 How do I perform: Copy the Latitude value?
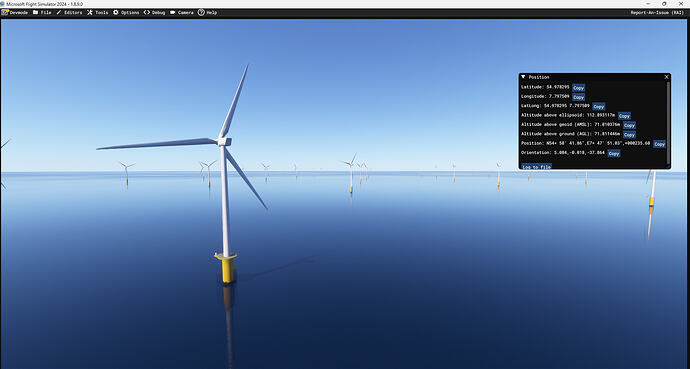coord(578,88)
